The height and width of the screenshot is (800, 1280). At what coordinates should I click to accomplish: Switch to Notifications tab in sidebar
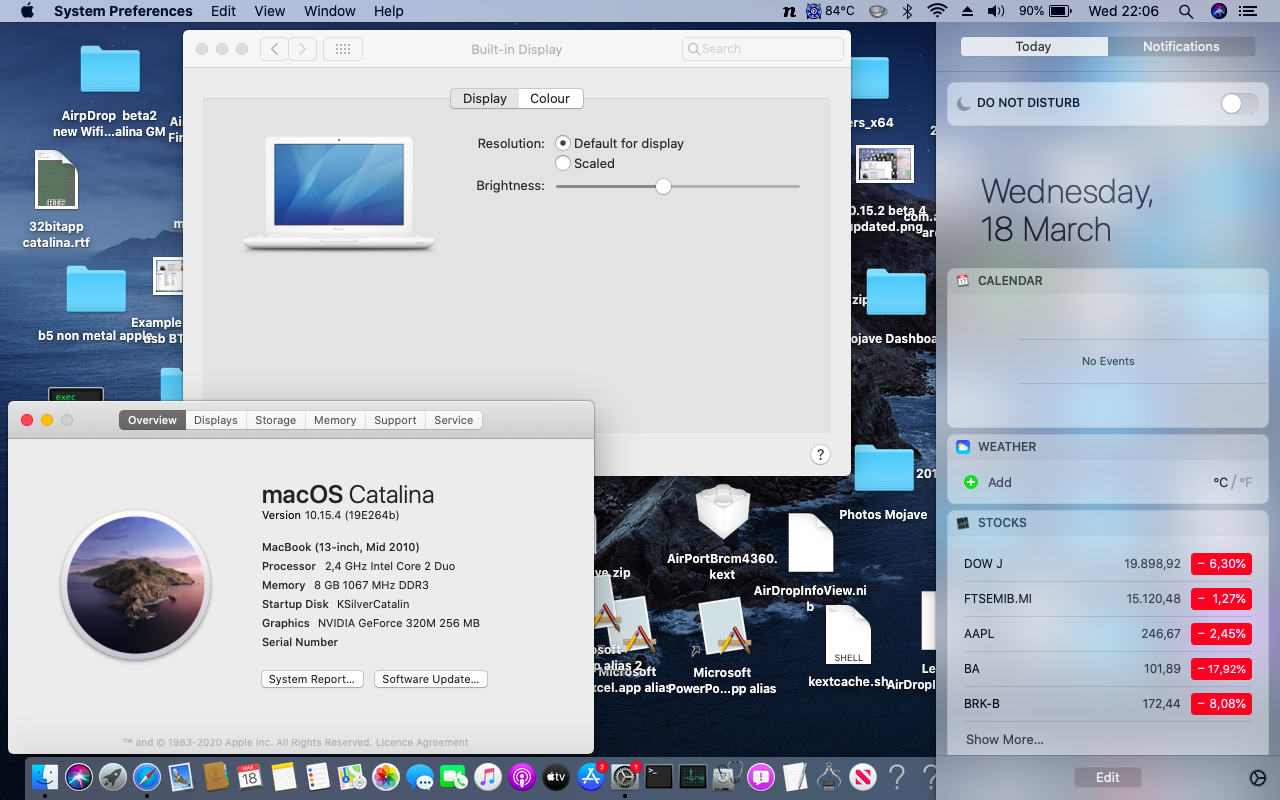(x=1181, y=47)
